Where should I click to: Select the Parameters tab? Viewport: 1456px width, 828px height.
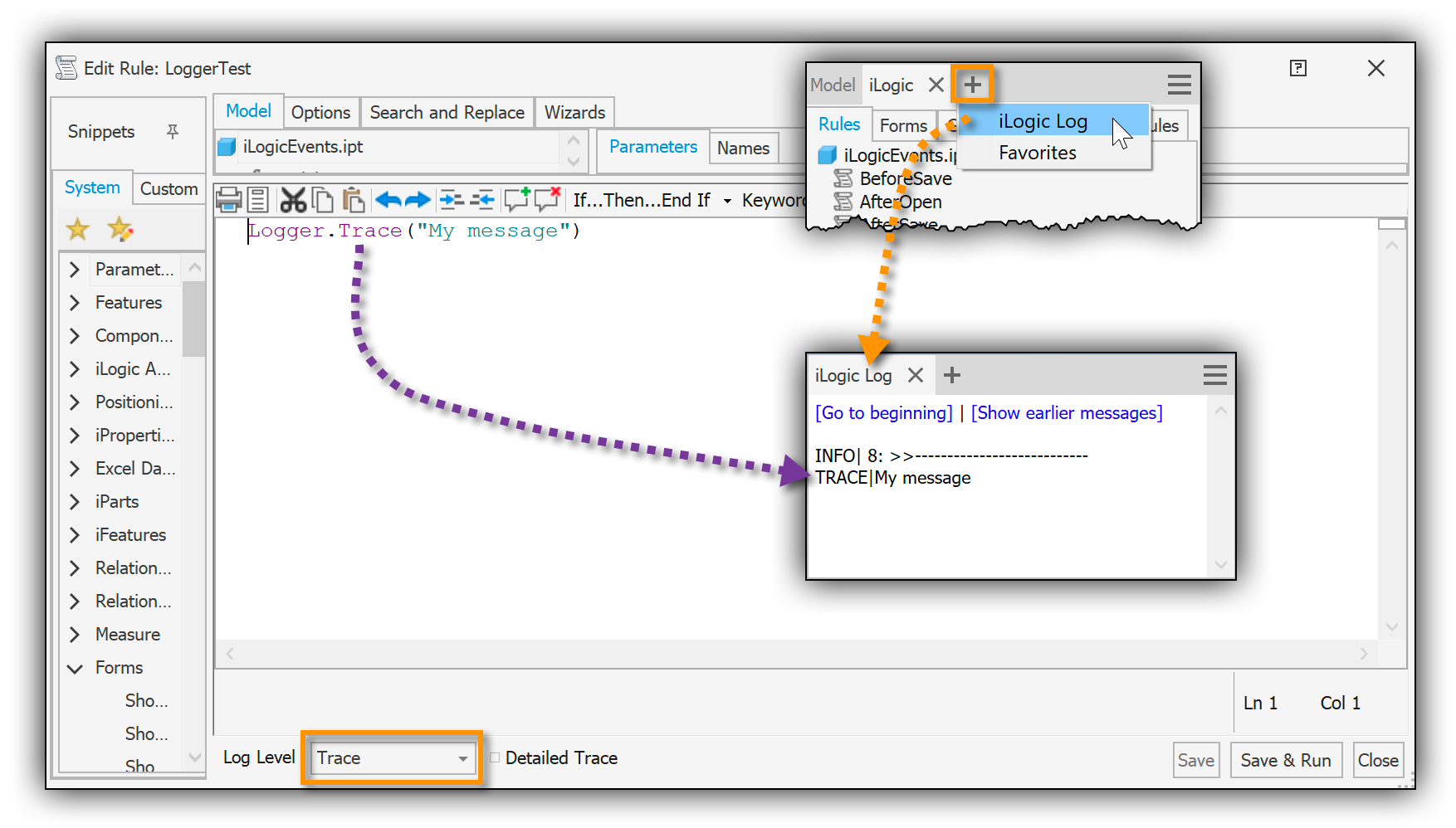(653, 147)
